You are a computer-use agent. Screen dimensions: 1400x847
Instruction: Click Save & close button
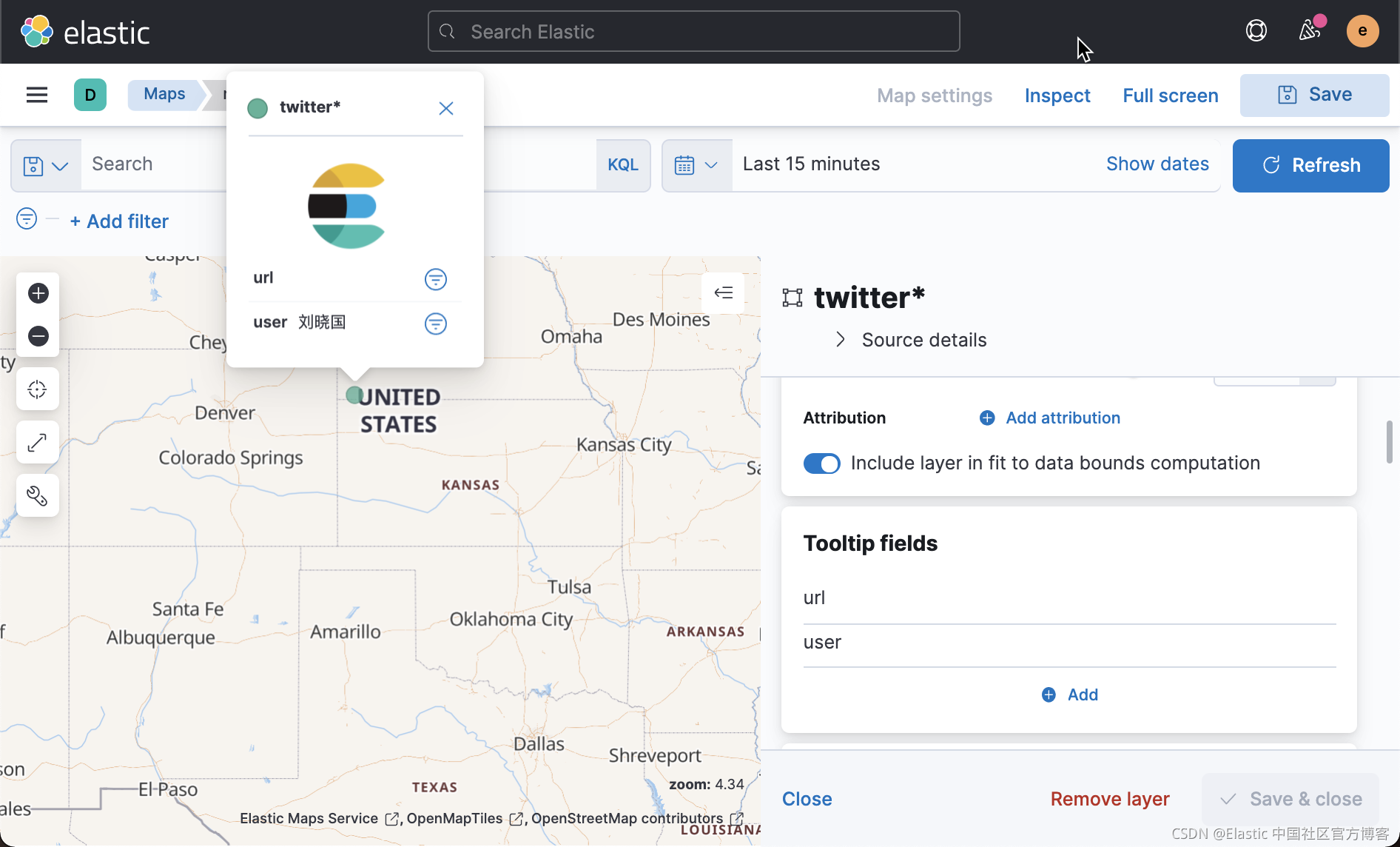click(x=1291, y=800)
